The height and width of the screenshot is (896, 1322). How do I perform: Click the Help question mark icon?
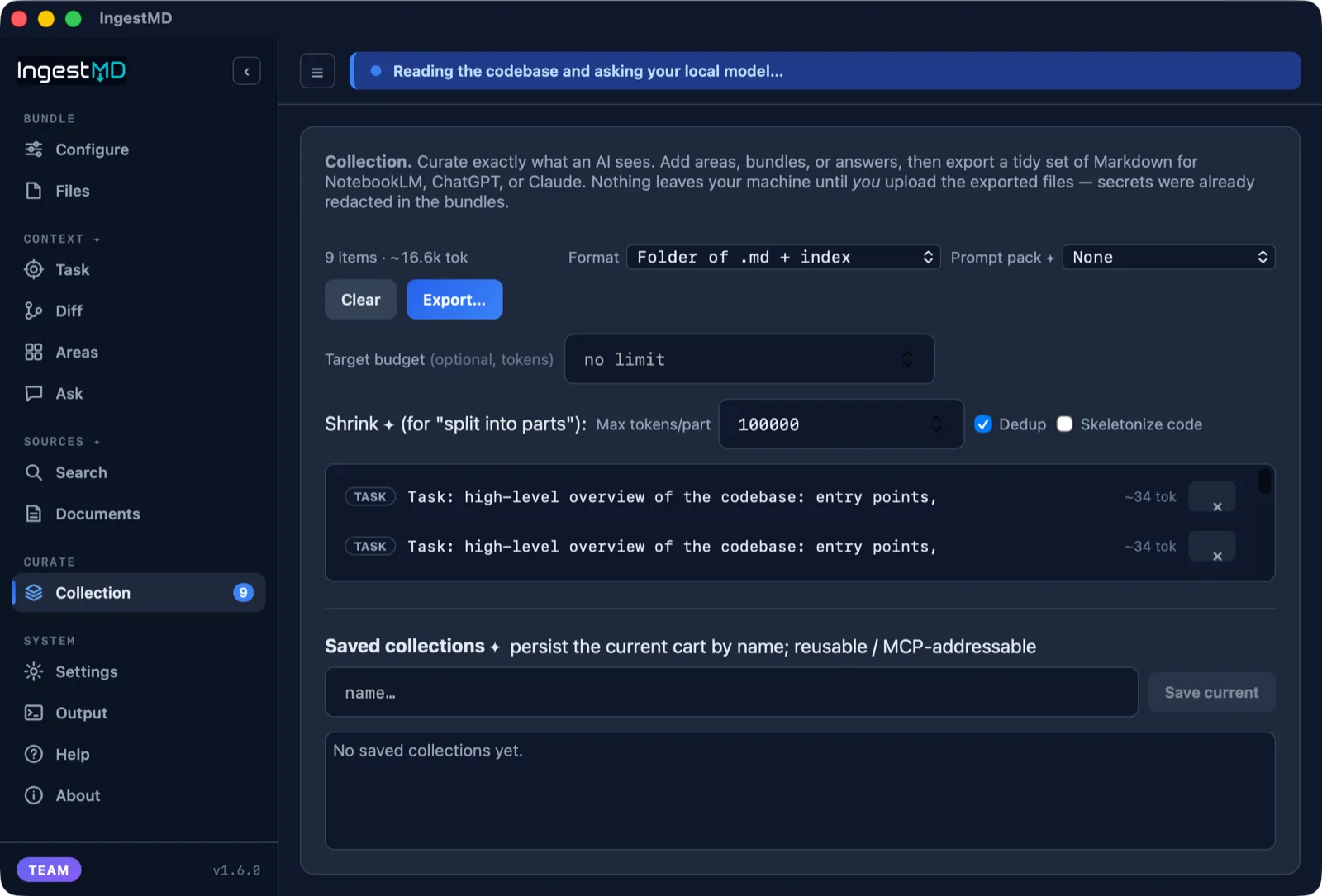coord(34,754)
